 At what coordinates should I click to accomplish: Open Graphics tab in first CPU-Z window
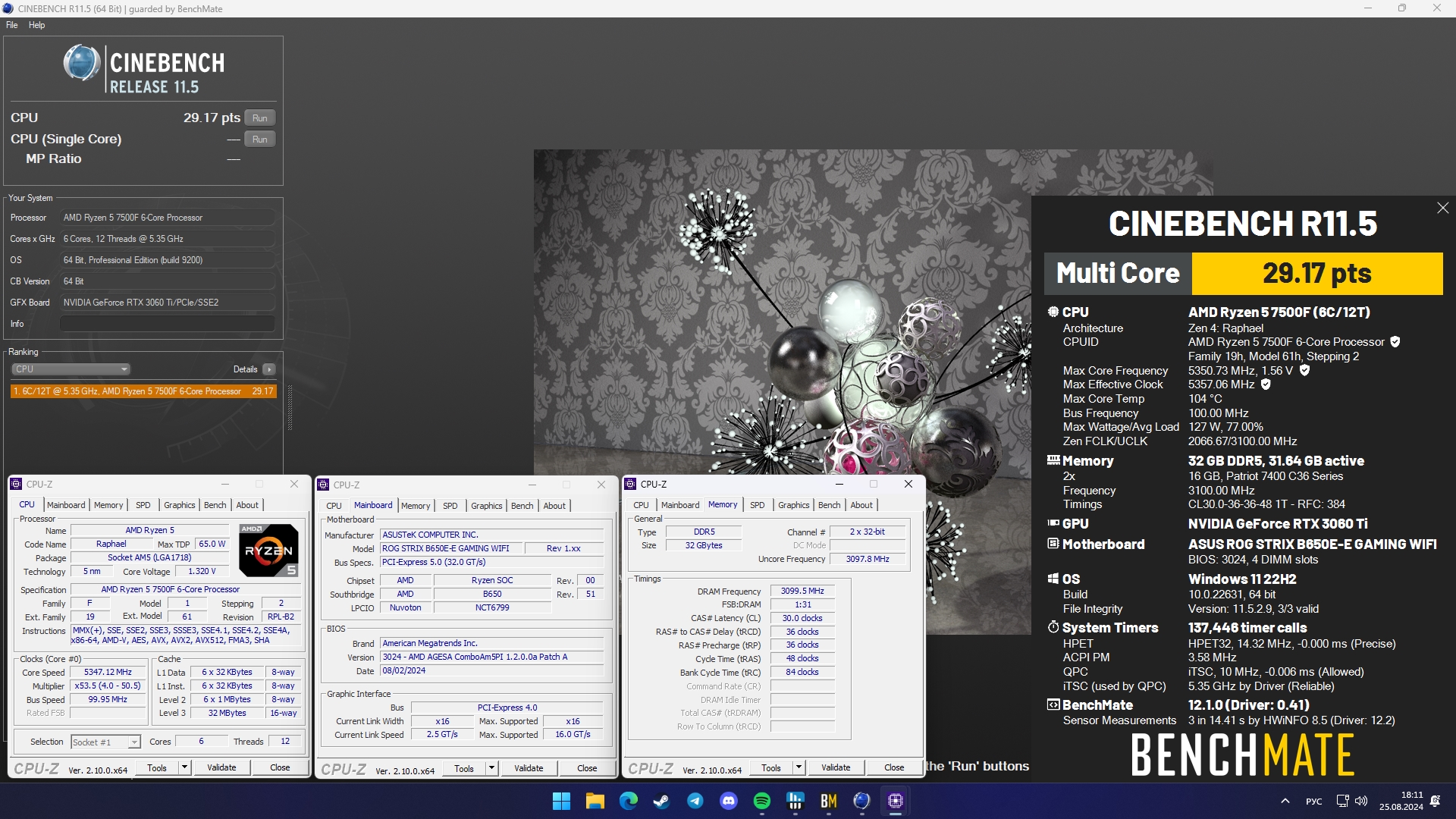(180, 505)
